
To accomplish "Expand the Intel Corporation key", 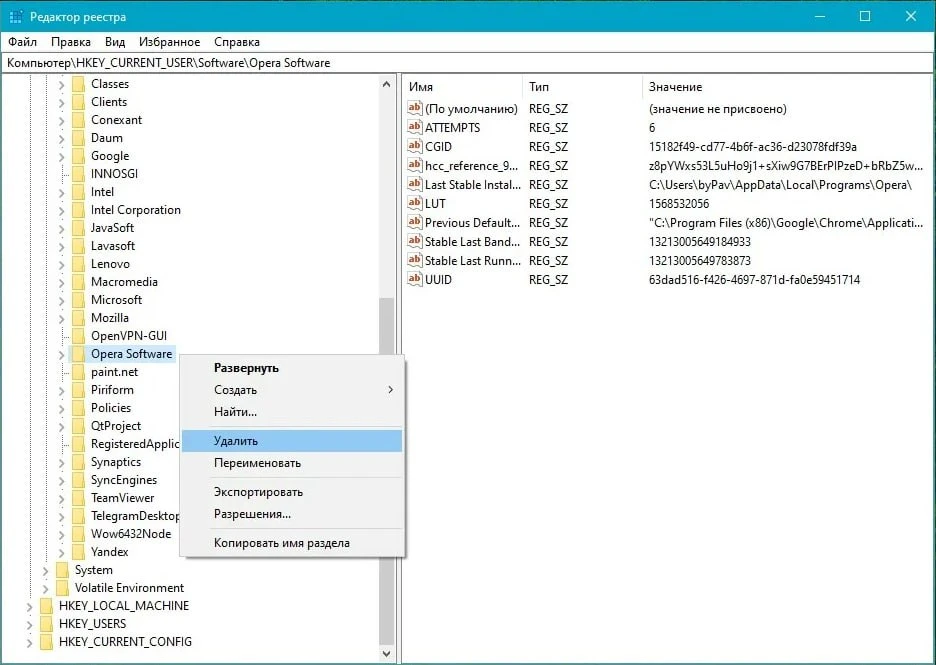I will (x=61, y=211).
